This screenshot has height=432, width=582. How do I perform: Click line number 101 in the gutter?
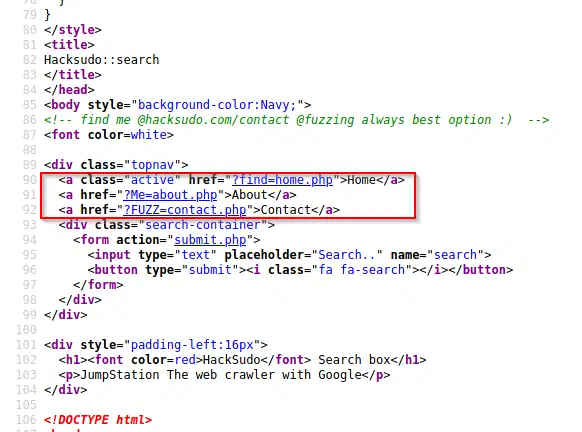(26, 345)
